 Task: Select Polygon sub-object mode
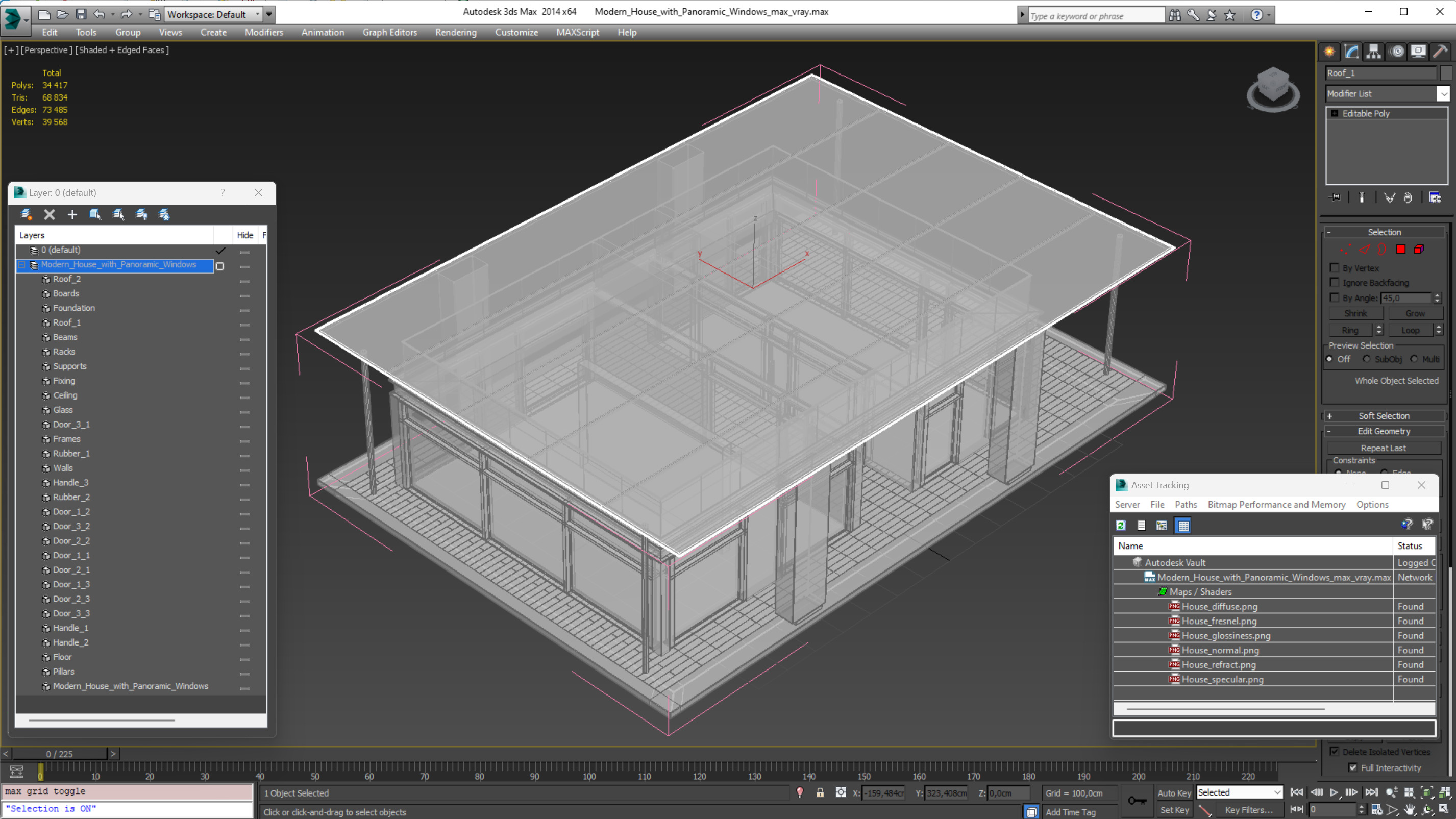pyautogui.click(x=1400, y=249)
